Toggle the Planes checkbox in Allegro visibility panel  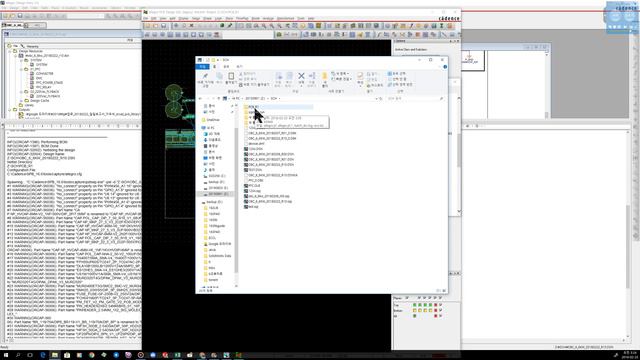(407, 298)
